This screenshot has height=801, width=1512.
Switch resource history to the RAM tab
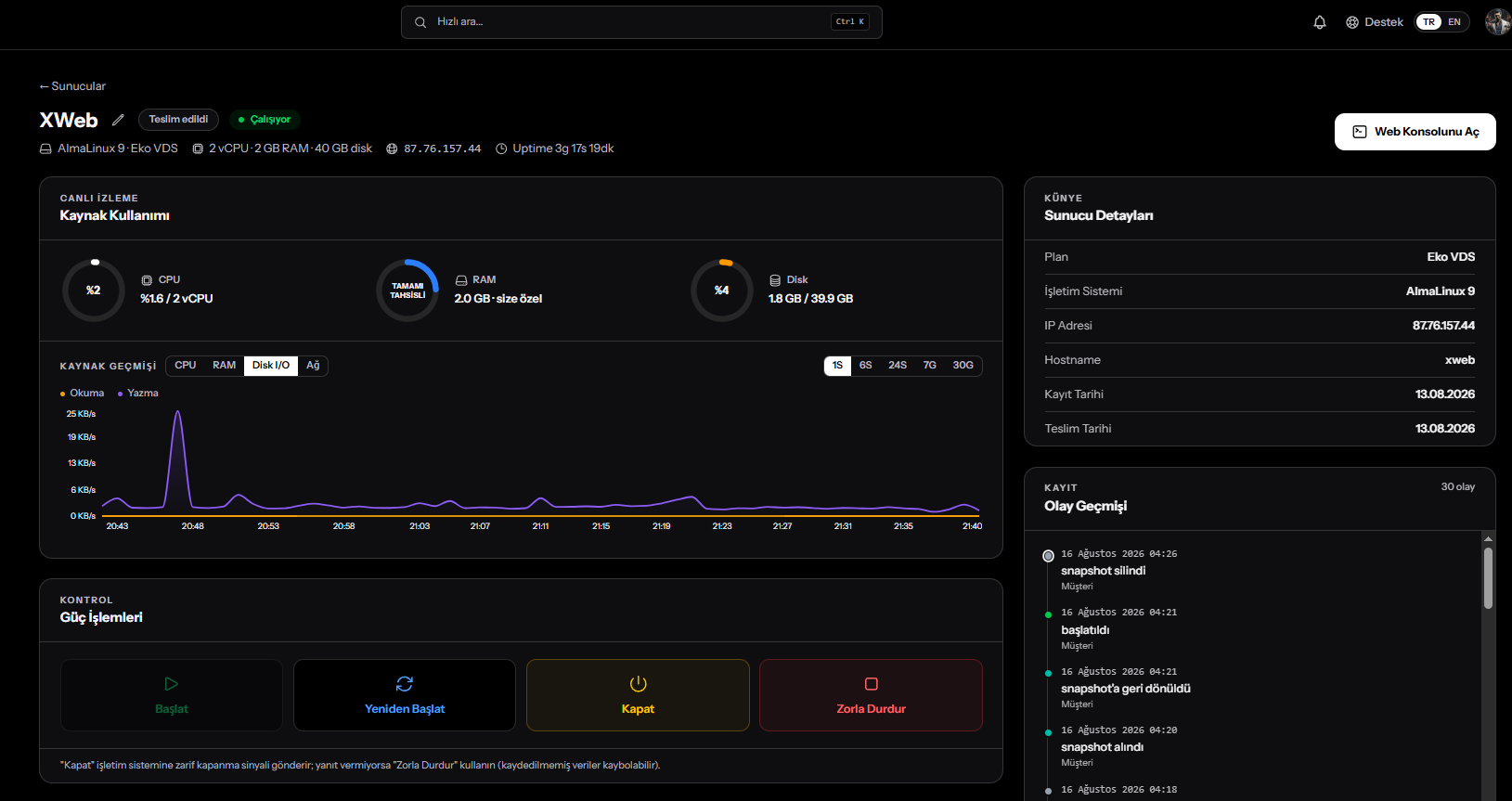(x=224, y=366)
